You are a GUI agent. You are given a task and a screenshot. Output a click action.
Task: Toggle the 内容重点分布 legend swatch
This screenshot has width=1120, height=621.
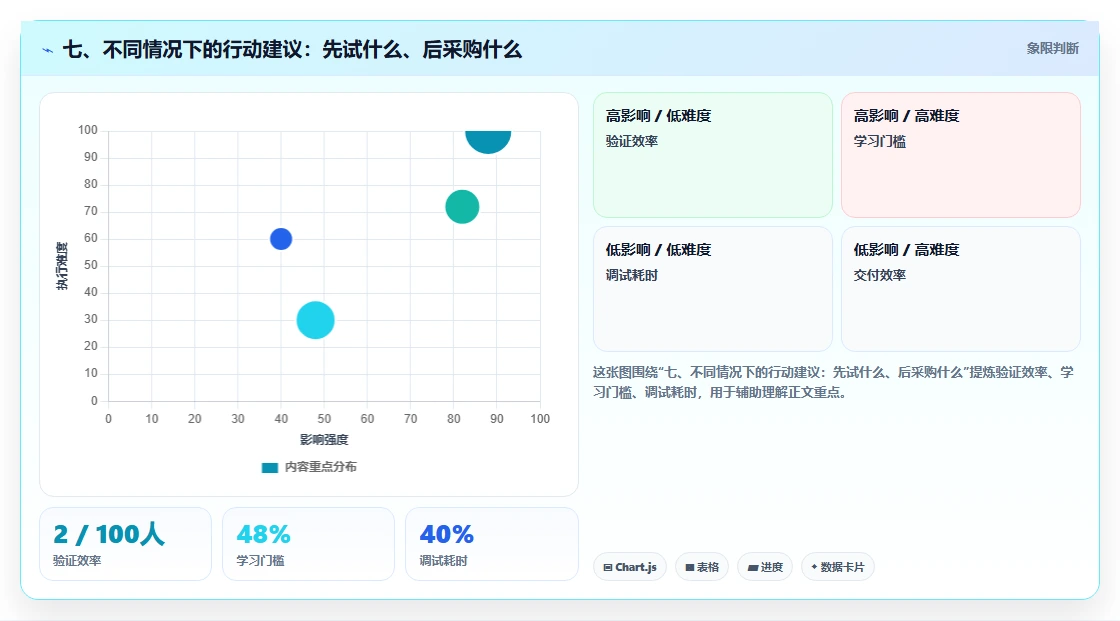click(269, 467)
